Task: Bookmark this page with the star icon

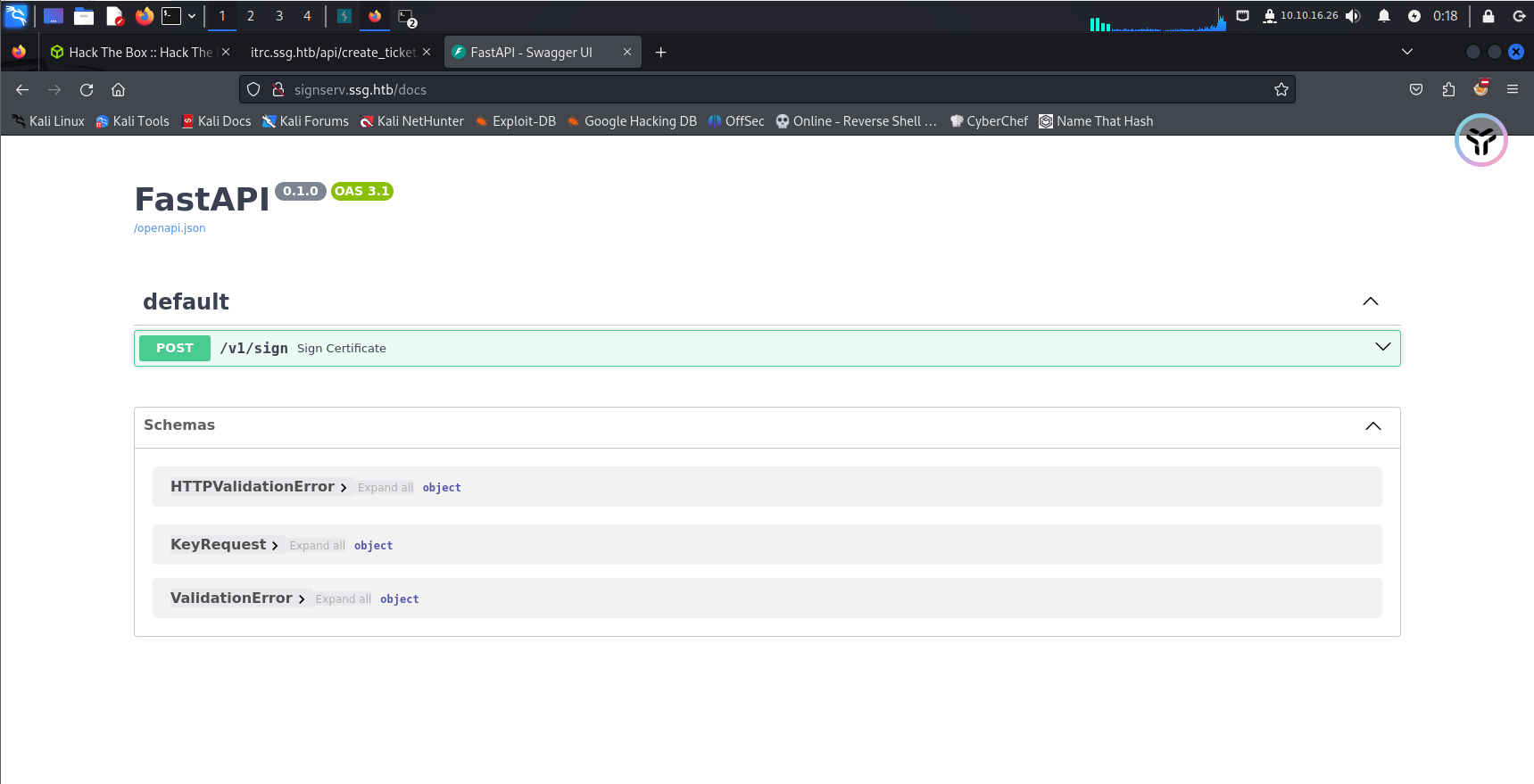Action: pos(1281,89)
